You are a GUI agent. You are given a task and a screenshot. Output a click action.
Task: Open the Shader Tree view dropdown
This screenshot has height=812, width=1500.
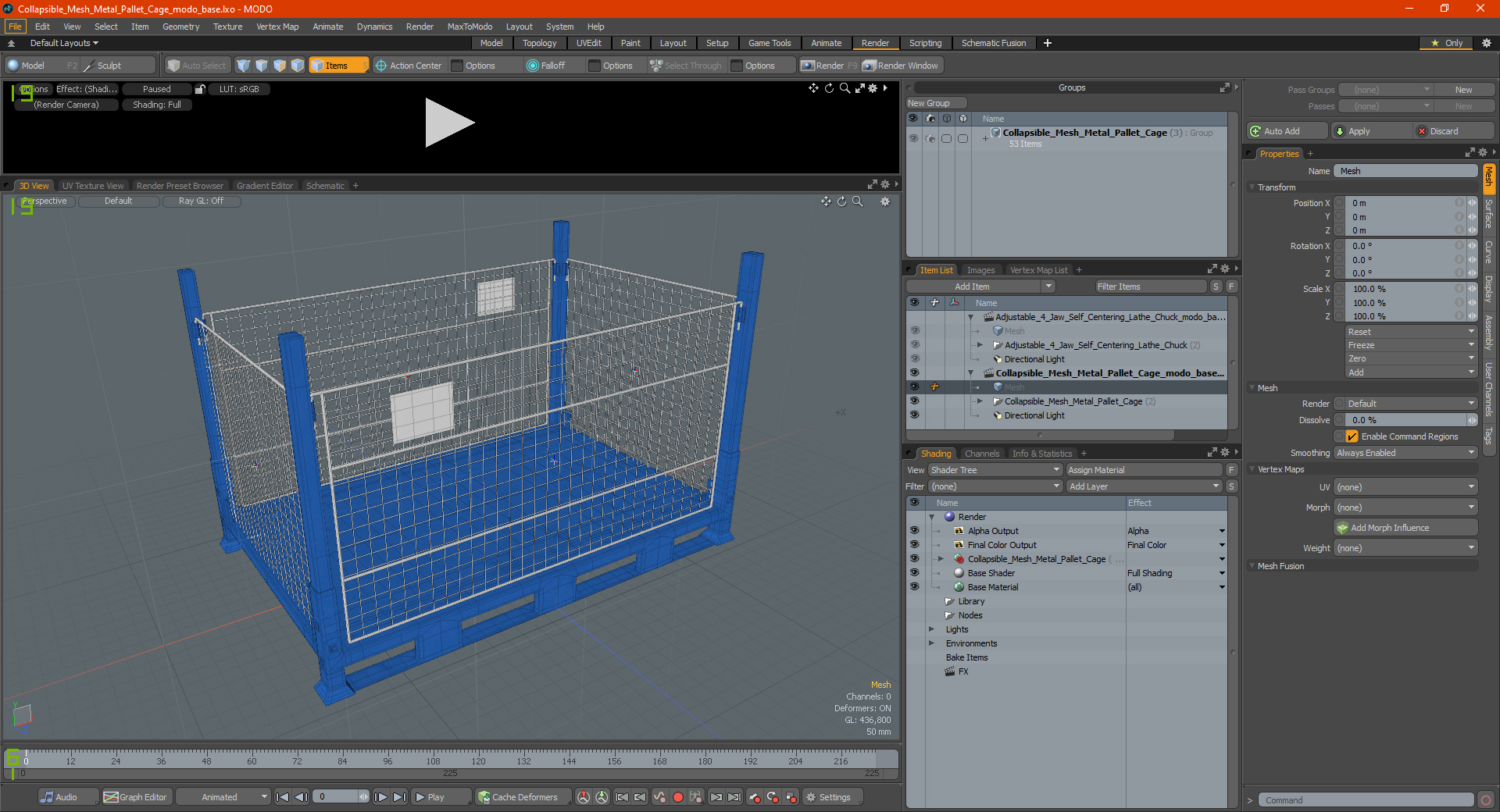coord(995,470)
